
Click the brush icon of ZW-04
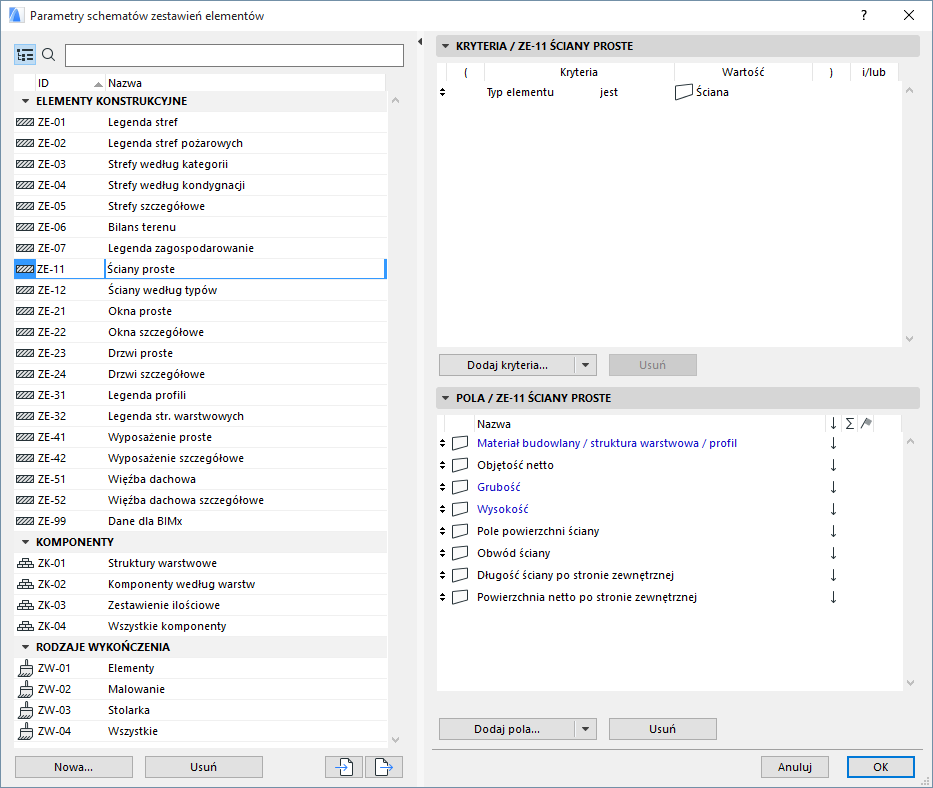[26, 731]
